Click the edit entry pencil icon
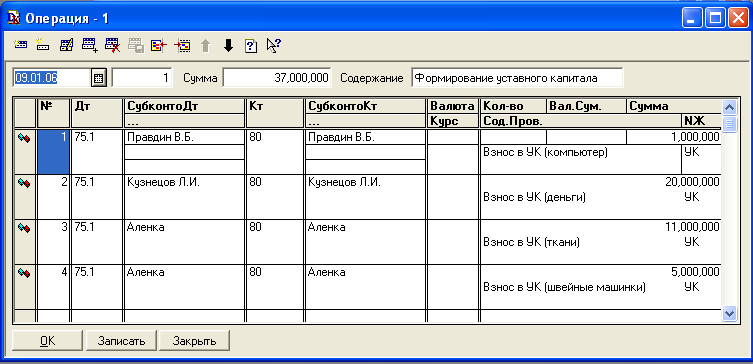This screenshot has width=753, height=364. coord(66,45)
